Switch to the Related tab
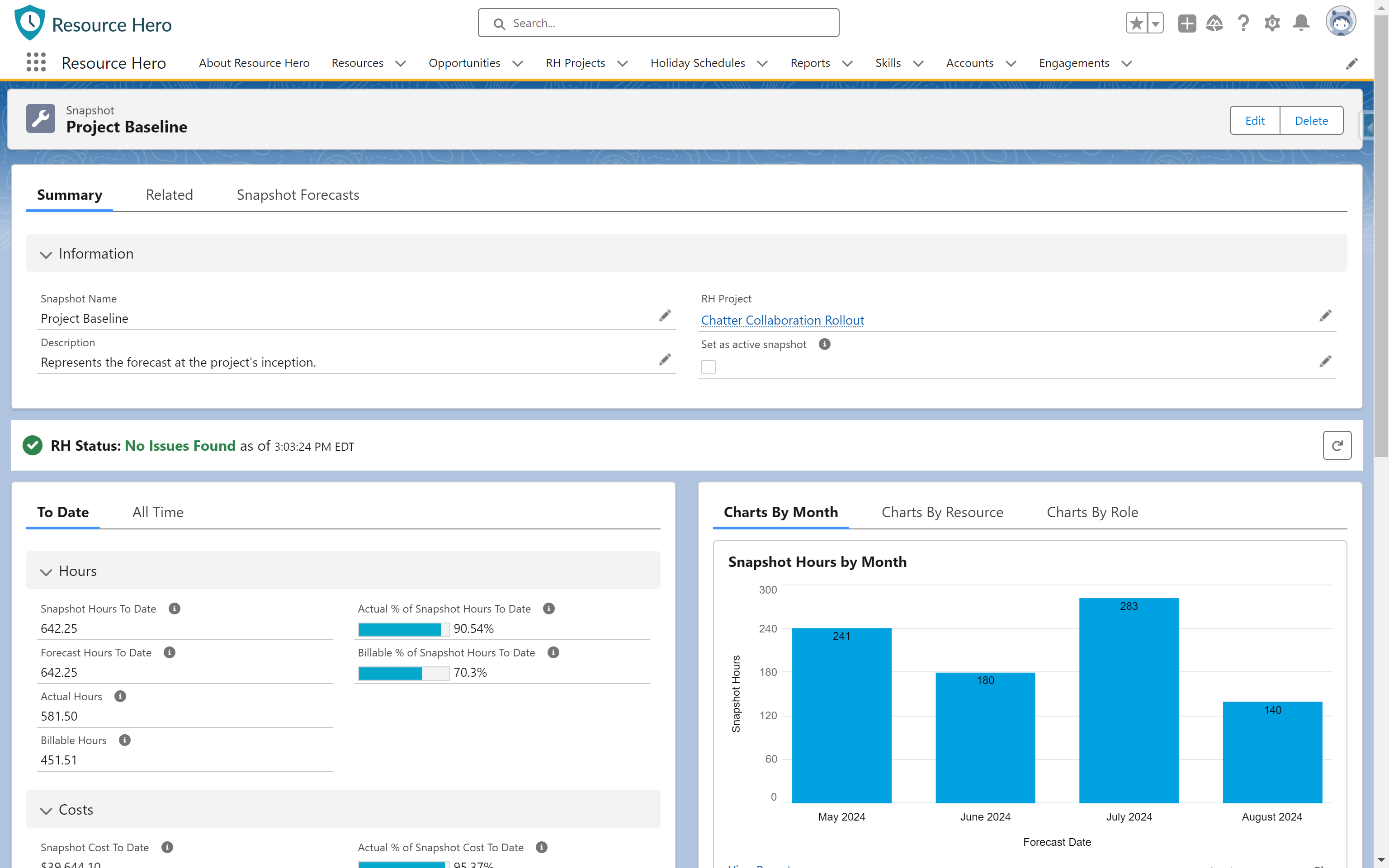 pos(169,195)
